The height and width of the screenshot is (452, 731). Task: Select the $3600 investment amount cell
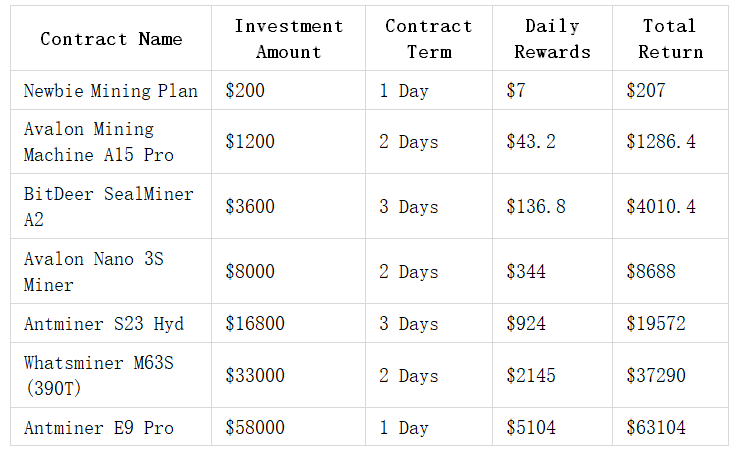(x=250, y=207)
